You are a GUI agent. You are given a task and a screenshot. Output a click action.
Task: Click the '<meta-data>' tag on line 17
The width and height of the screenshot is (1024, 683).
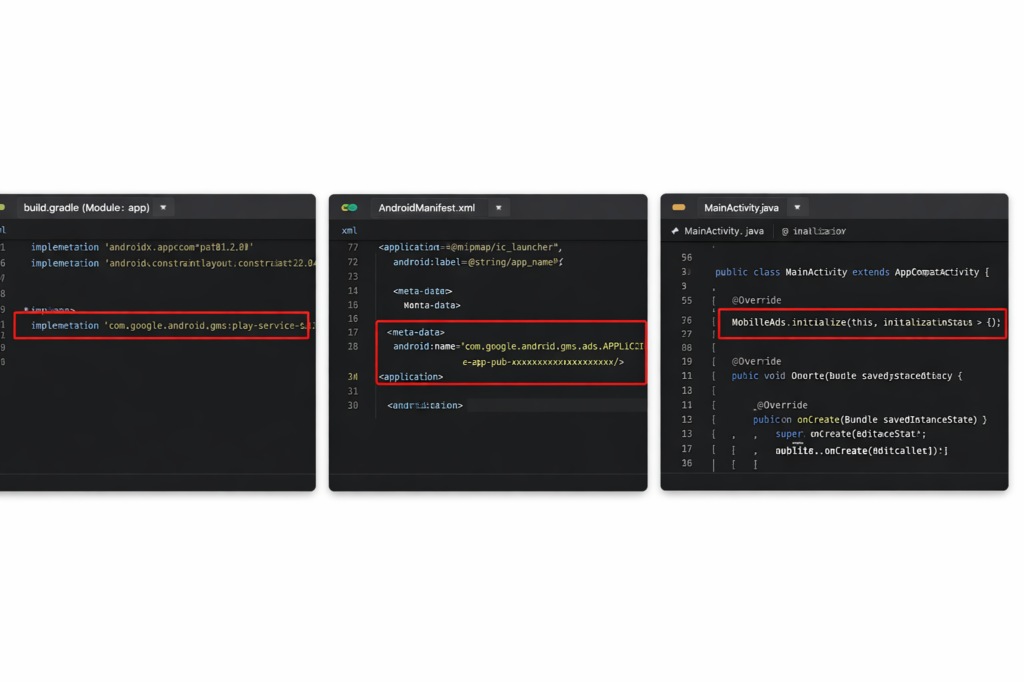pyautogui.click(x=415, y=332)
